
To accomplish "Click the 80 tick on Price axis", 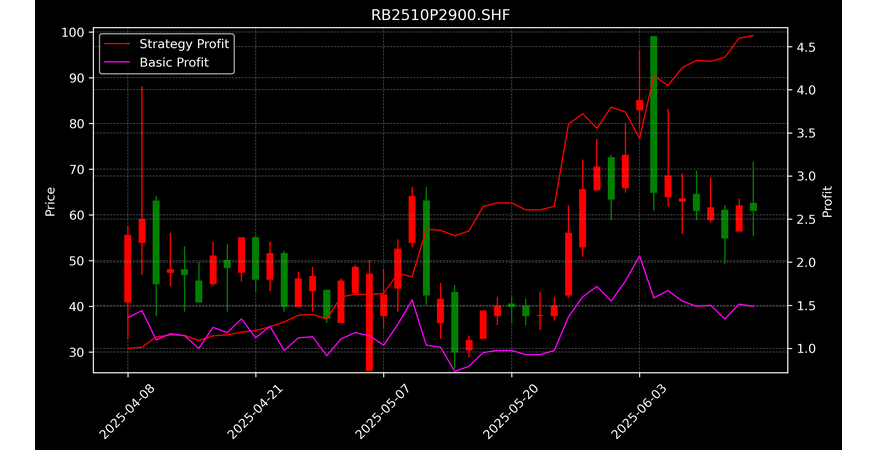I will 77,124.
